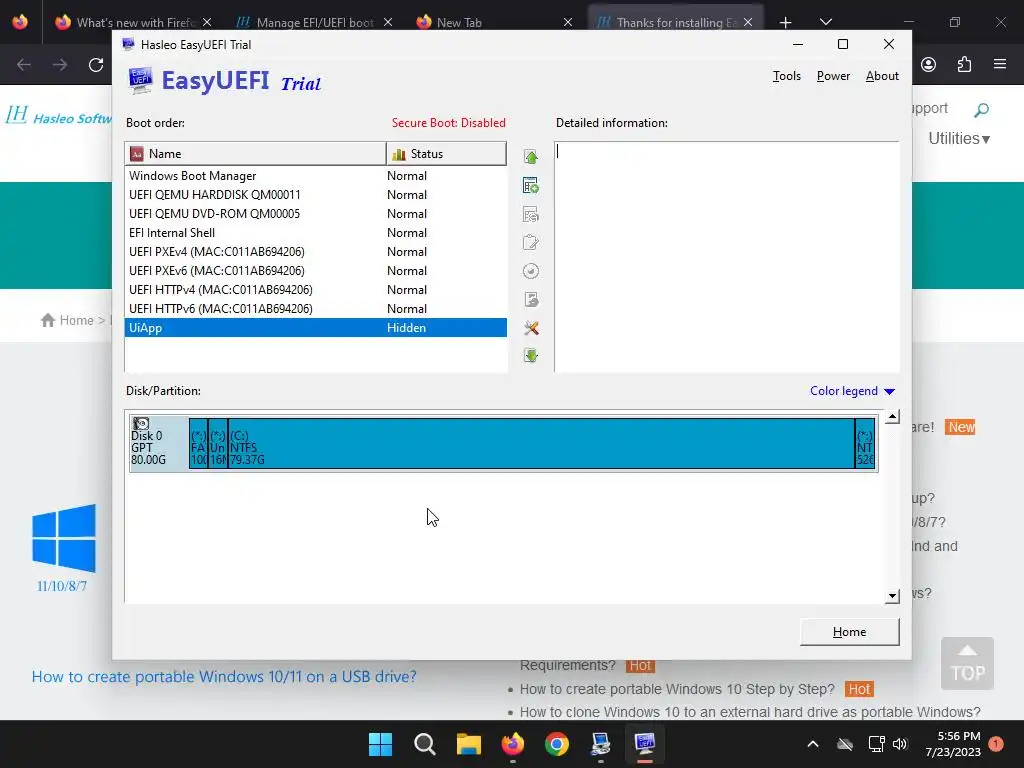The image size is (1024, 768).
Task: Open Firefox hamburger application menu
Action: click(1000, 64)
